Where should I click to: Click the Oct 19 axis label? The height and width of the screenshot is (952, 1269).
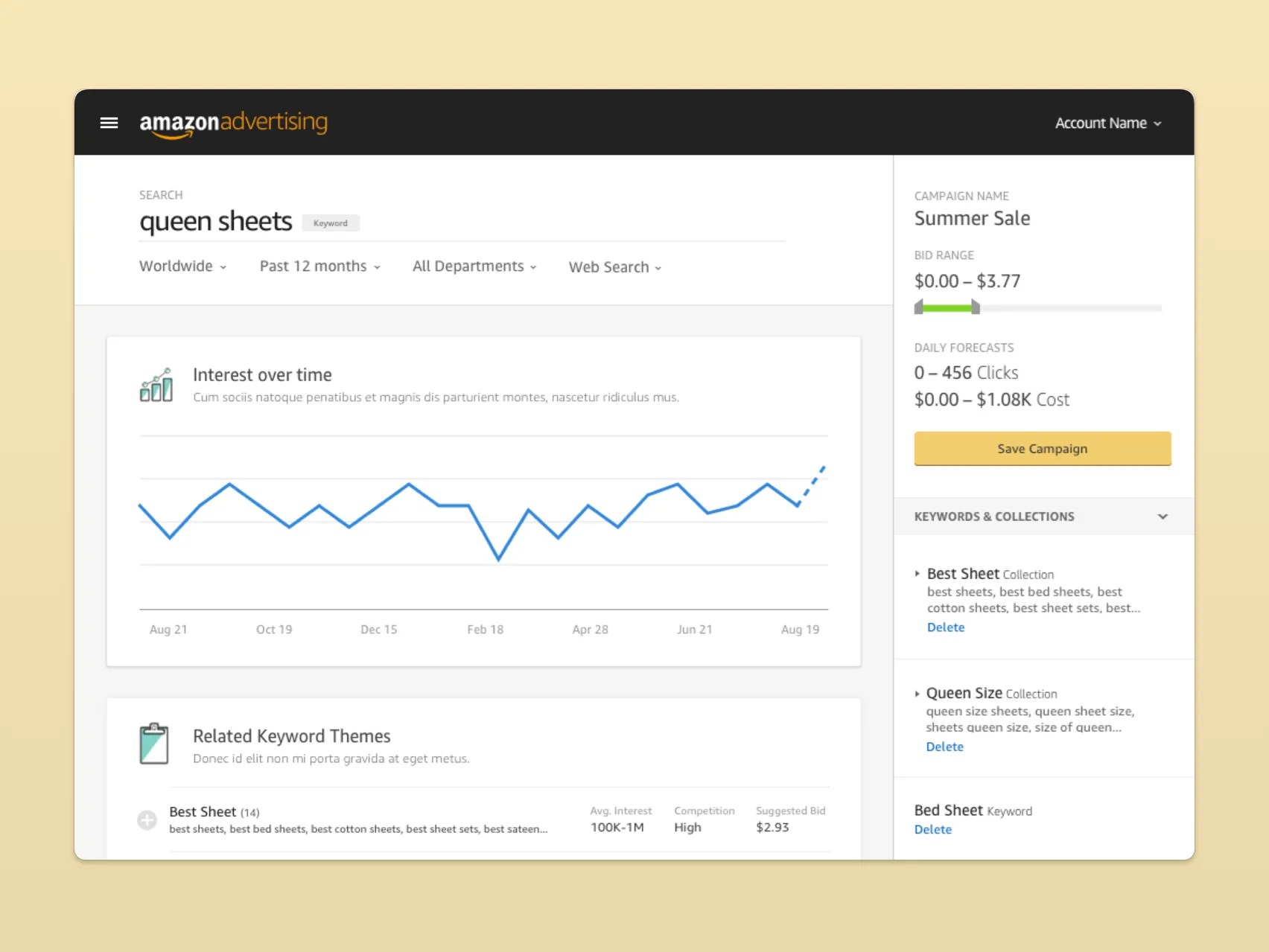tap(274, 630)
